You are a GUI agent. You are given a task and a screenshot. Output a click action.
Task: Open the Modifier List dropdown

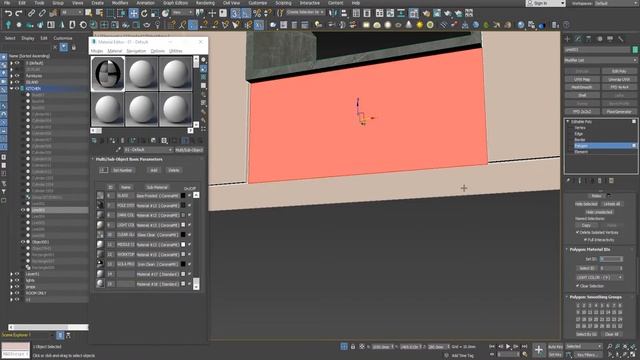point(600,60)
